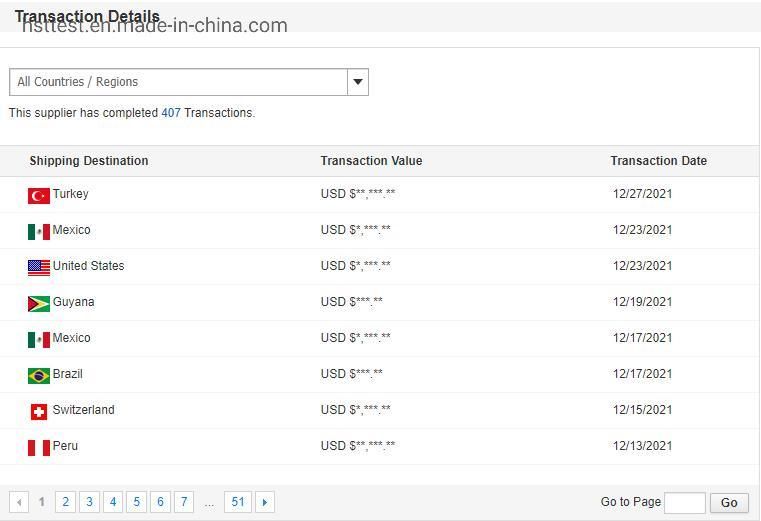Go to page 3
Screen dimensions: 761x521
click(x=89, y=502)
